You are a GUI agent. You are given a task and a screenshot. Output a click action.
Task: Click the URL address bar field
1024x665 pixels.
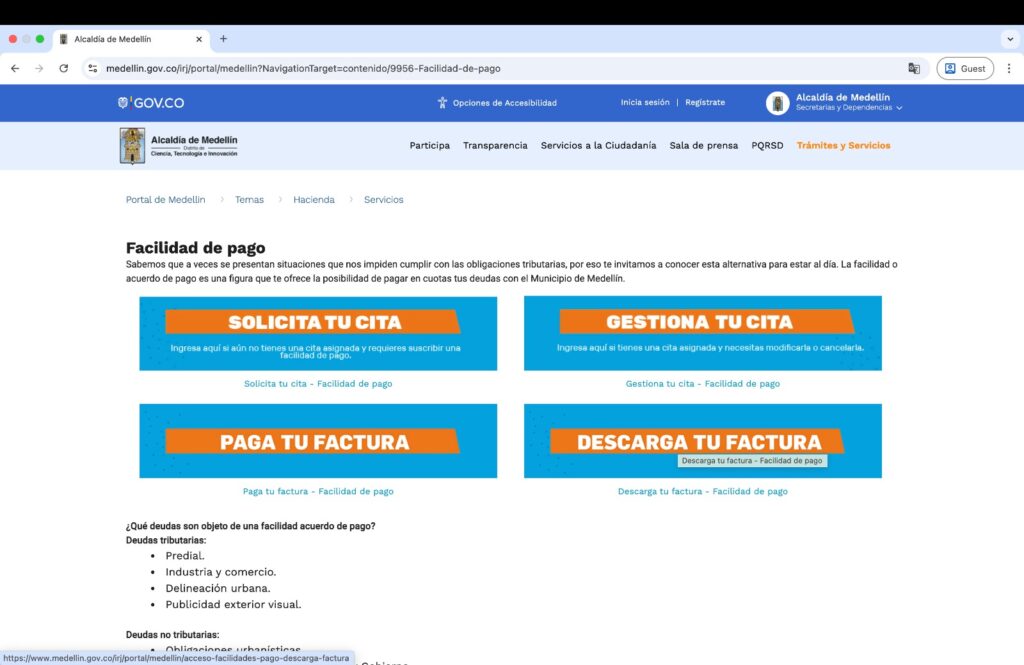(500, 68)
